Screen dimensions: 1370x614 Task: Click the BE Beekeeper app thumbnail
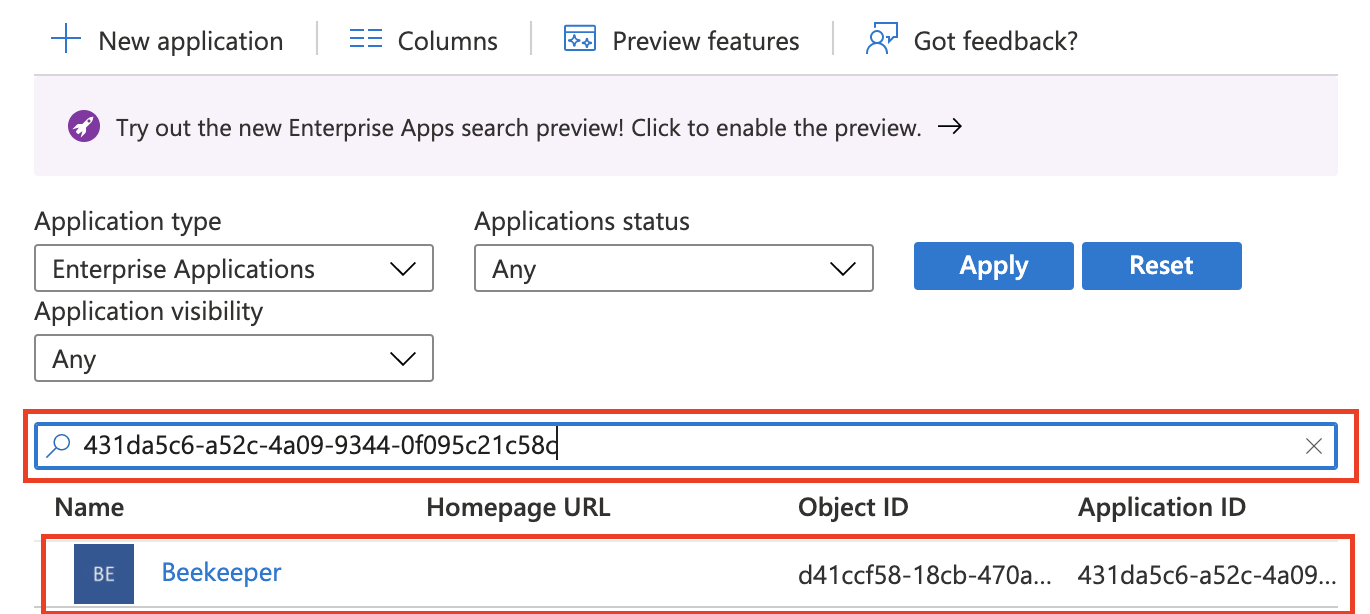(104, 574)
